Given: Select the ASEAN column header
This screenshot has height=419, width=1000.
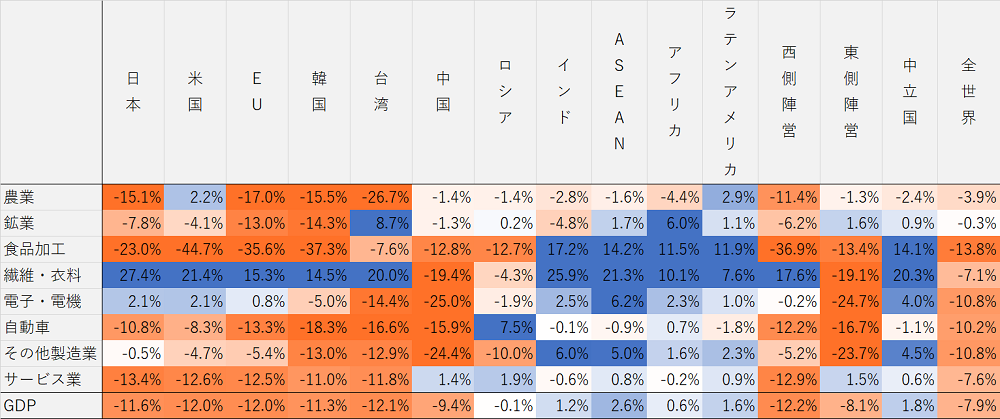Looking at the screenshot, I should (x=618, y=91).
